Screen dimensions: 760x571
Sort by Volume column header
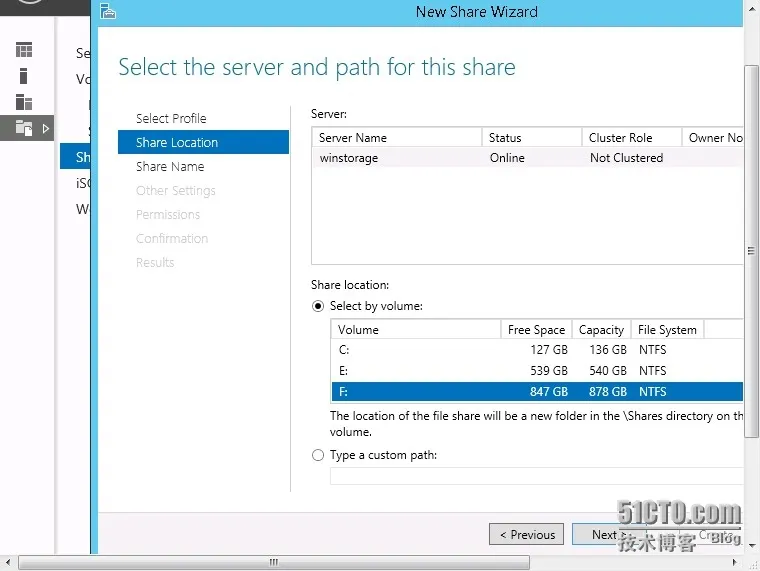click(416, 330)
